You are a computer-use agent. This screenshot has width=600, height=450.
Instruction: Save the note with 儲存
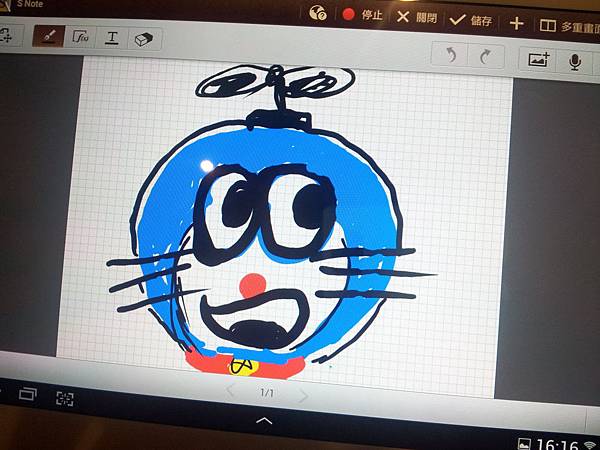pyautogui.click(x=471, y=20)
